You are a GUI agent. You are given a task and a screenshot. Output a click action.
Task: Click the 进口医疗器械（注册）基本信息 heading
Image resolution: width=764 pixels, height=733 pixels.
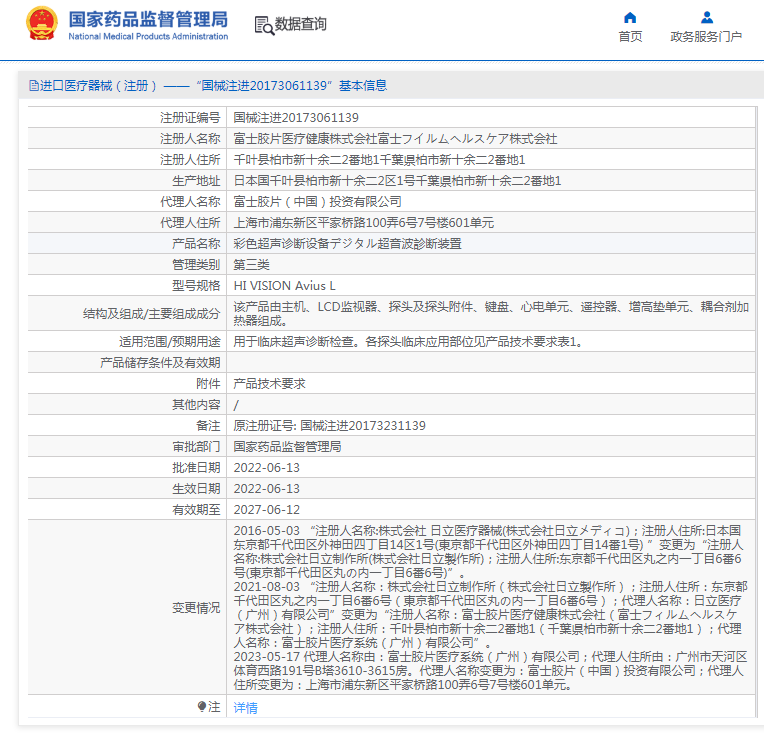[208, 86]
